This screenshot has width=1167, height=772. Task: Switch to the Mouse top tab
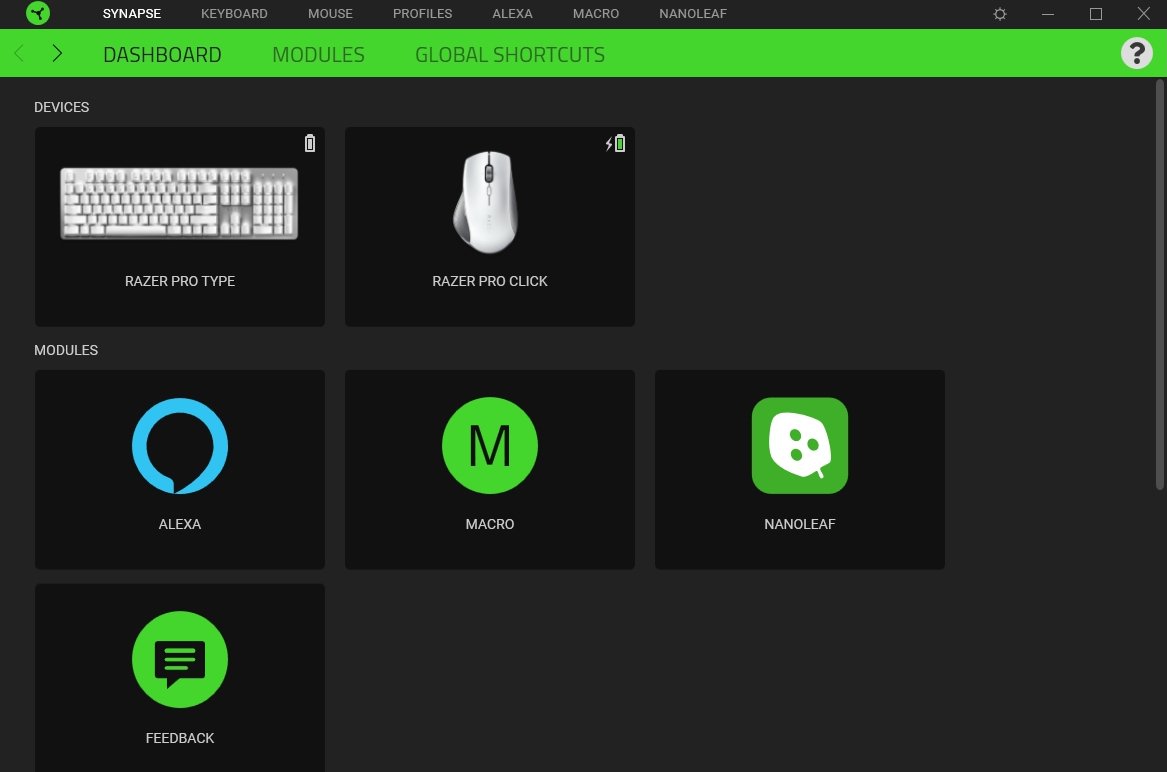330,13
